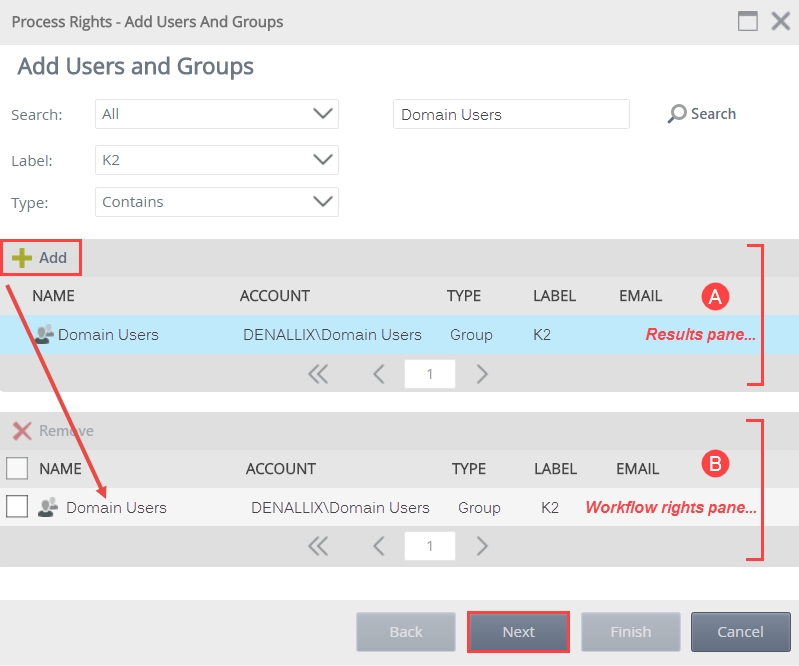Click the Finish button
The height and width of the screenshot is (666, 799).
point(631,632)
